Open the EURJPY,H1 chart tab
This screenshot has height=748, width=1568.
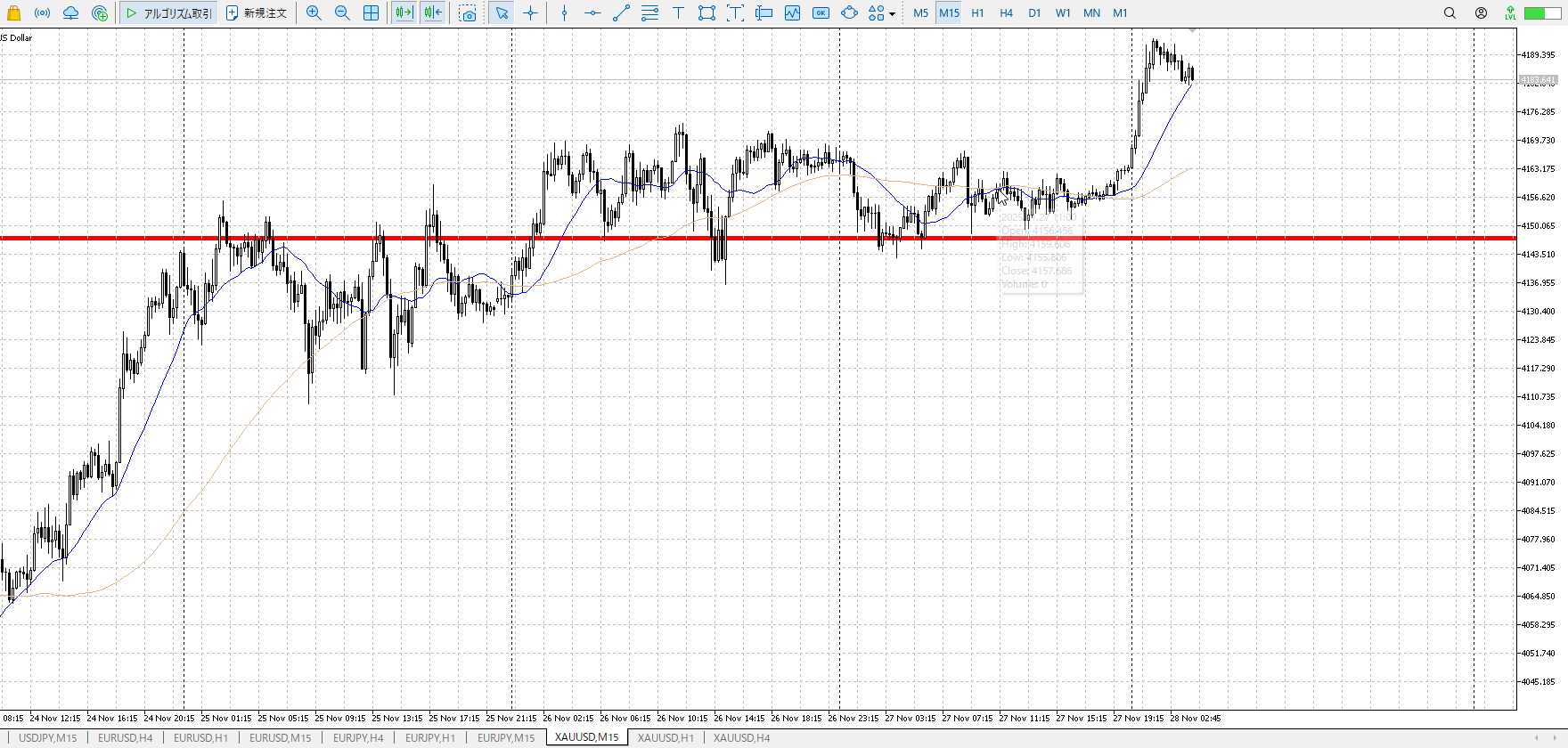pyautogui.click(x=429, y=737)
